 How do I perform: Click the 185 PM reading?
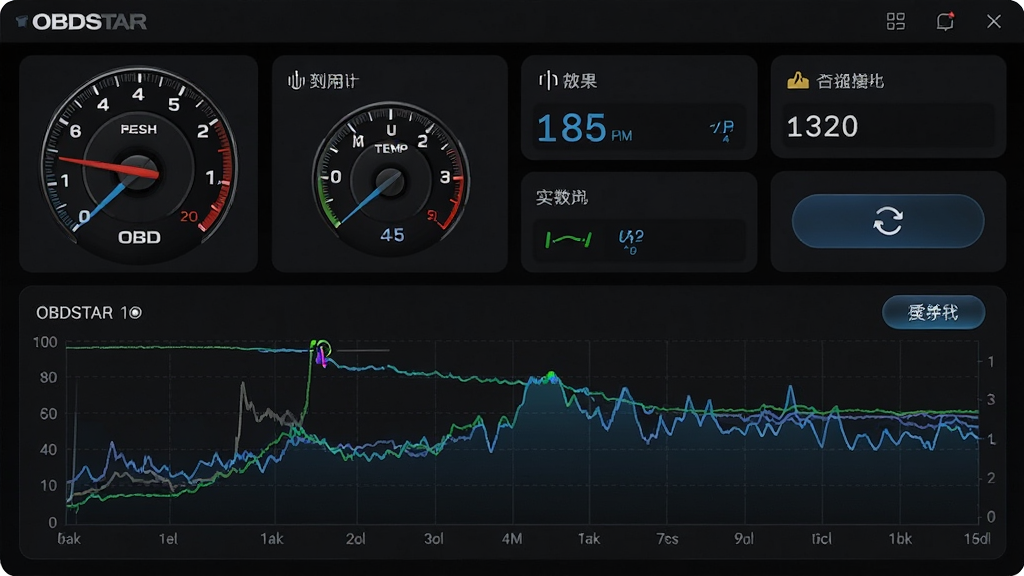[584, 128]
